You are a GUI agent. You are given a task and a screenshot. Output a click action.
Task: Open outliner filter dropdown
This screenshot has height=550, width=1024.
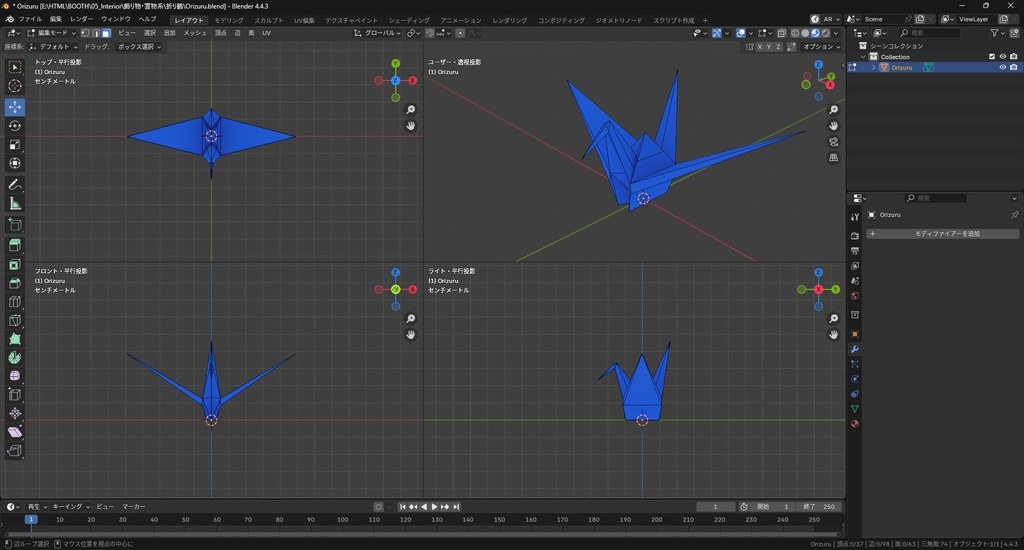(x=997, y=33)
